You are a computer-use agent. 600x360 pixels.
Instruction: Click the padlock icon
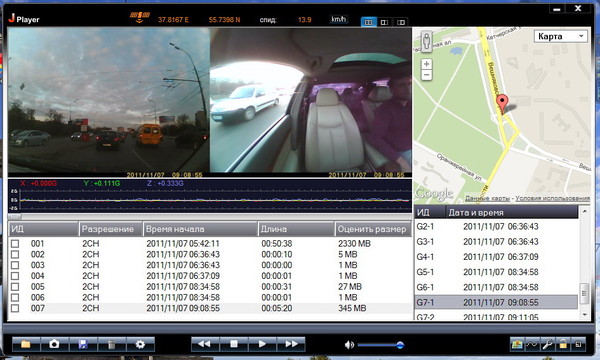(x=562, y=344)
